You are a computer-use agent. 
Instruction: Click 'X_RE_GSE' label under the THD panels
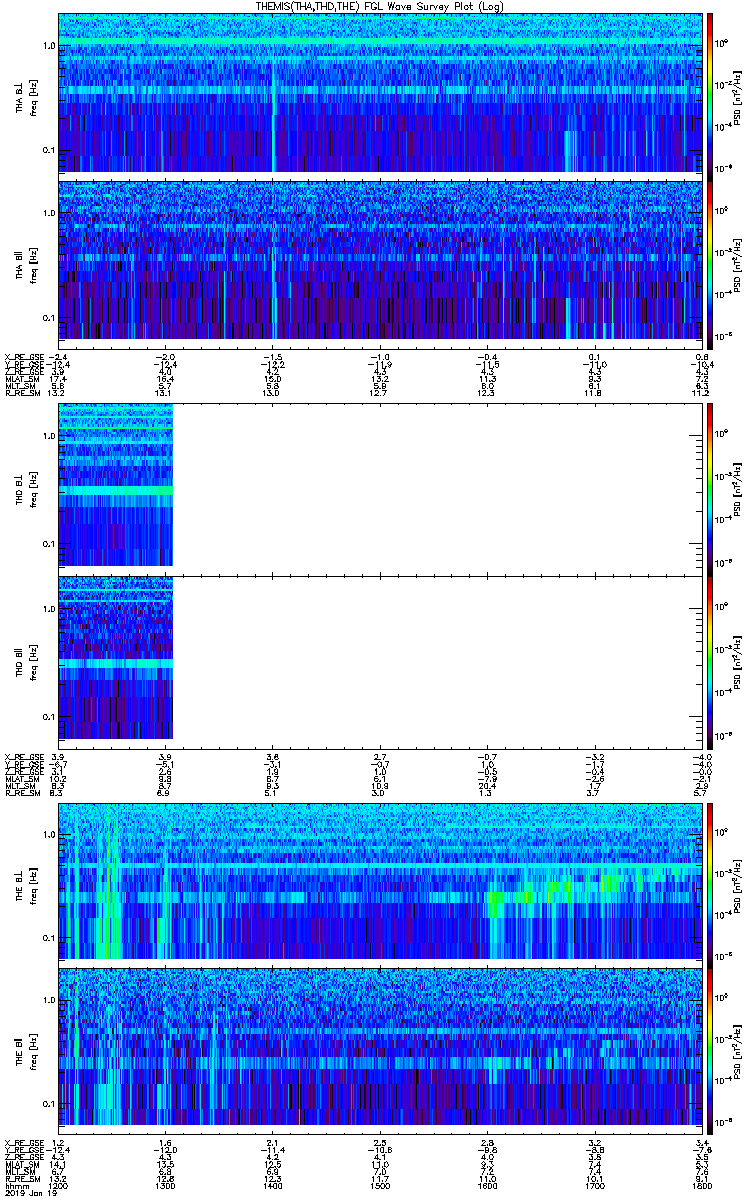[x=24, y=757]
